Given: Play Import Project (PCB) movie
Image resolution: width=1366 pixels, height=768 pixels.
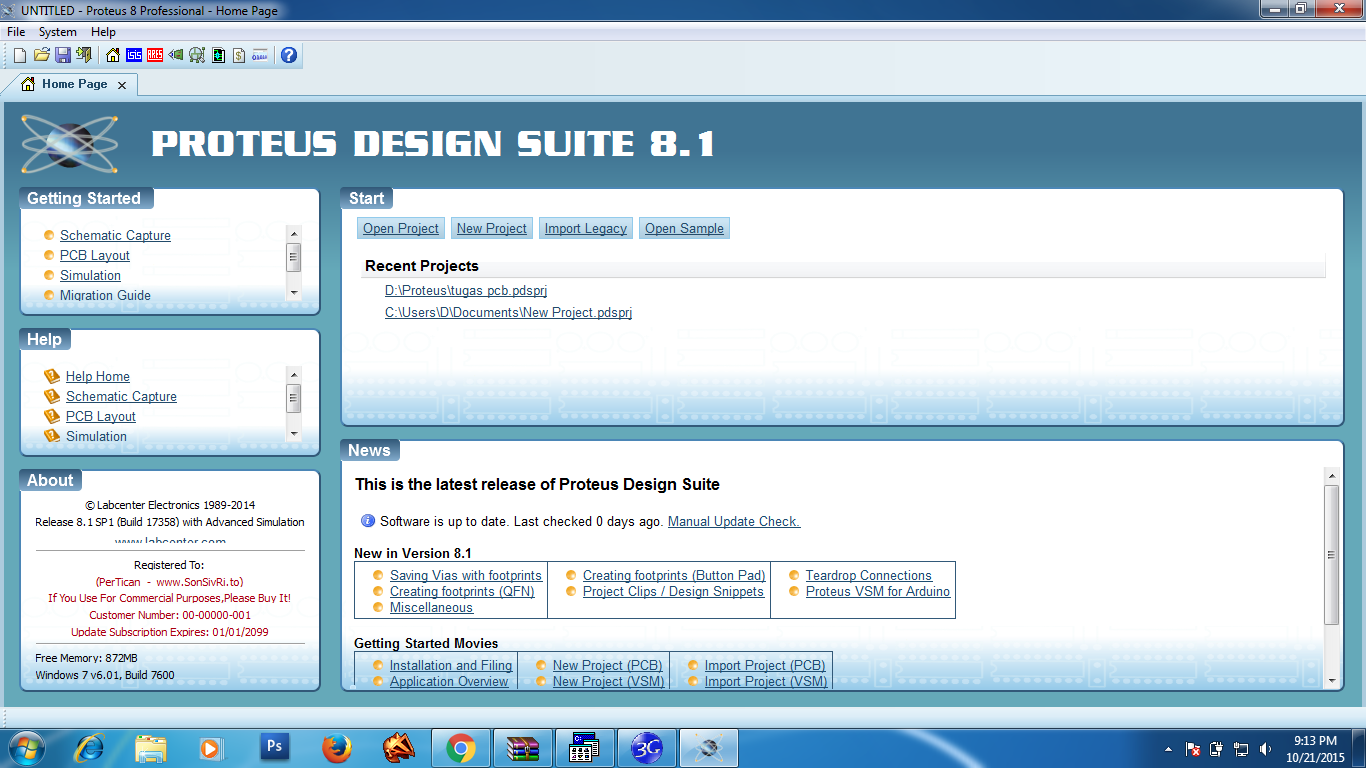Looking at the screenshot, I should point(765,665).
